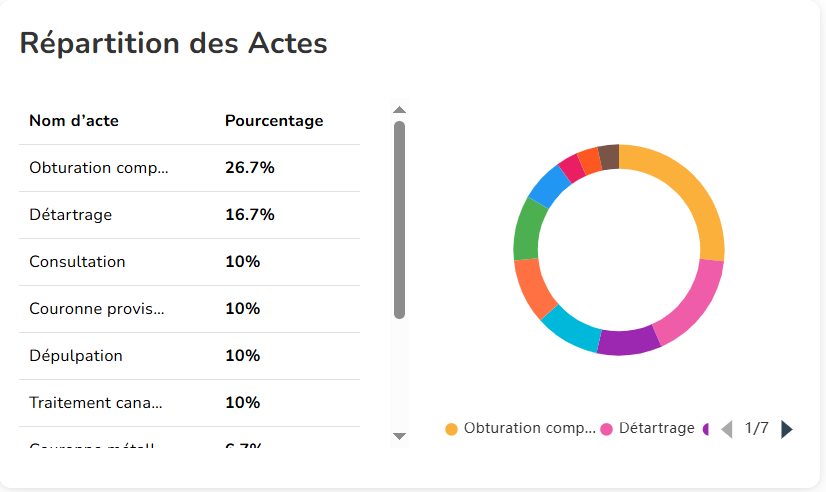This screenshot has width=826, height=492.
Task: Sort by Nom d'acte column header
Action: 74,121
